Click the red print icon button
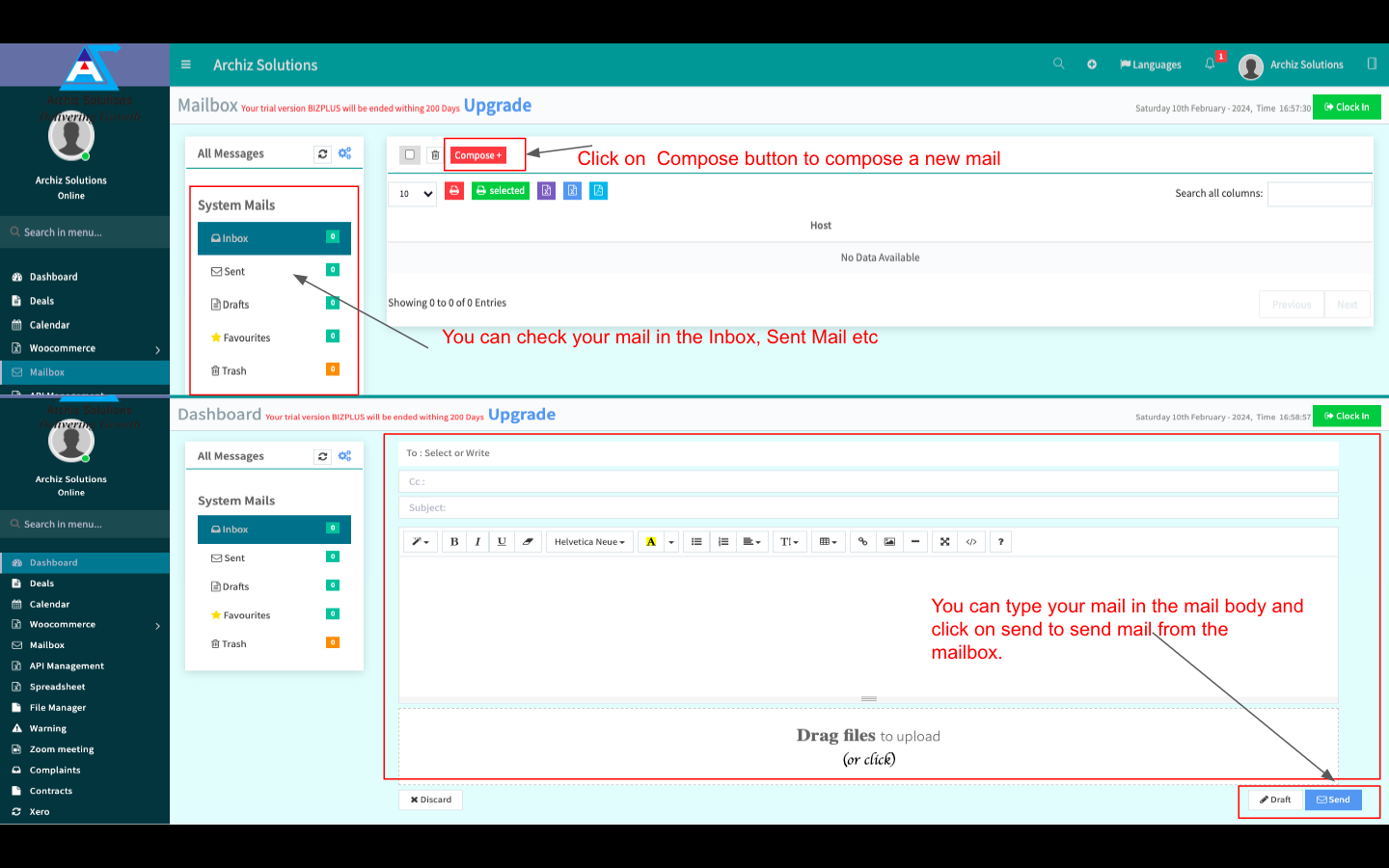This screenshot has width=1389, height=868. coord(454,191)
